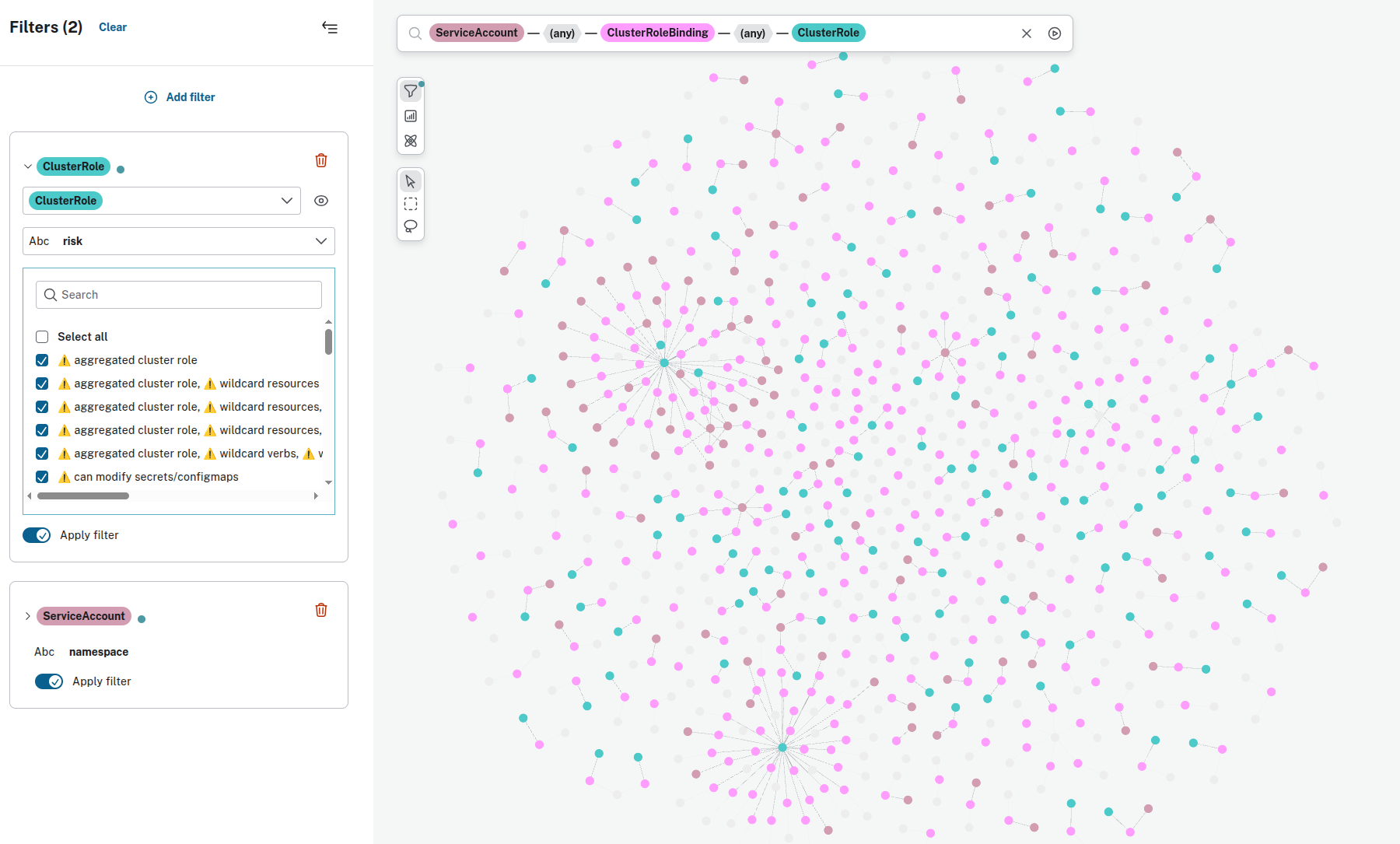Run the search query play button

coord(1055,33)
